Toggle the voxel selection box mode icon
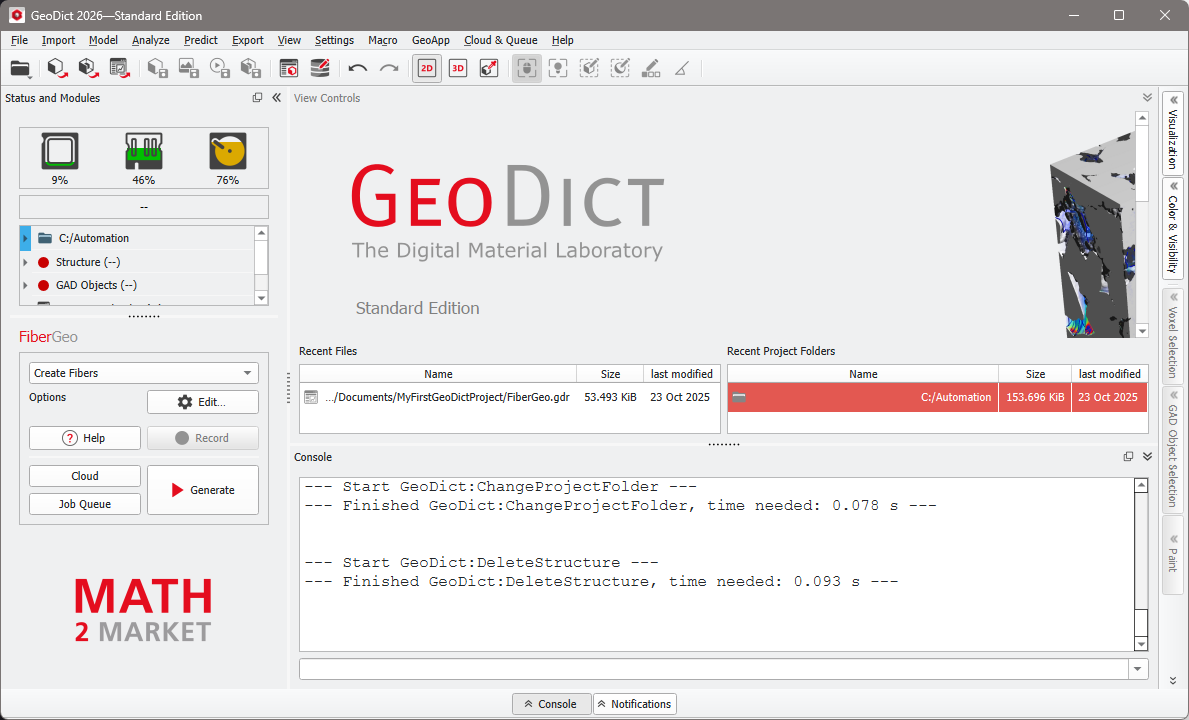1189x720 pixels. tap(589, 68)
